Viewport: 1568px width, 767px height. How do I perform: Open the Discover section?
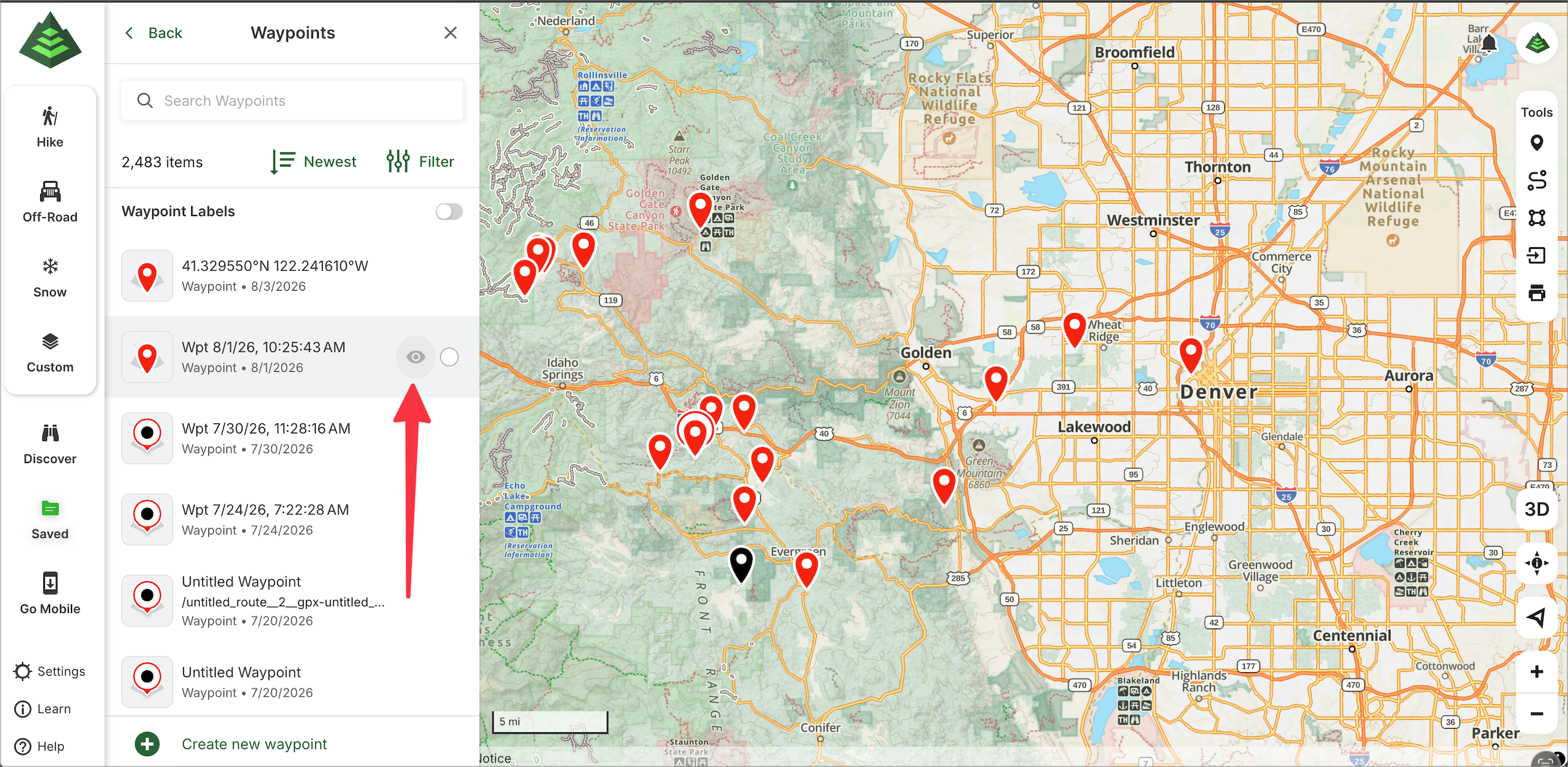pos(50,445)
